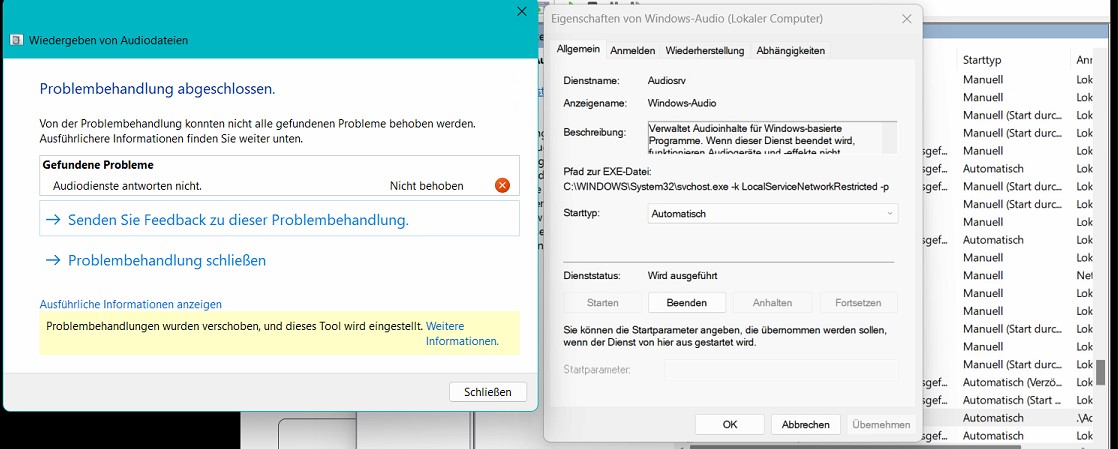1118x449 pixels.
Task: Click the Schließen button in the troubleshooter
Action: click(x=488, y=392)
